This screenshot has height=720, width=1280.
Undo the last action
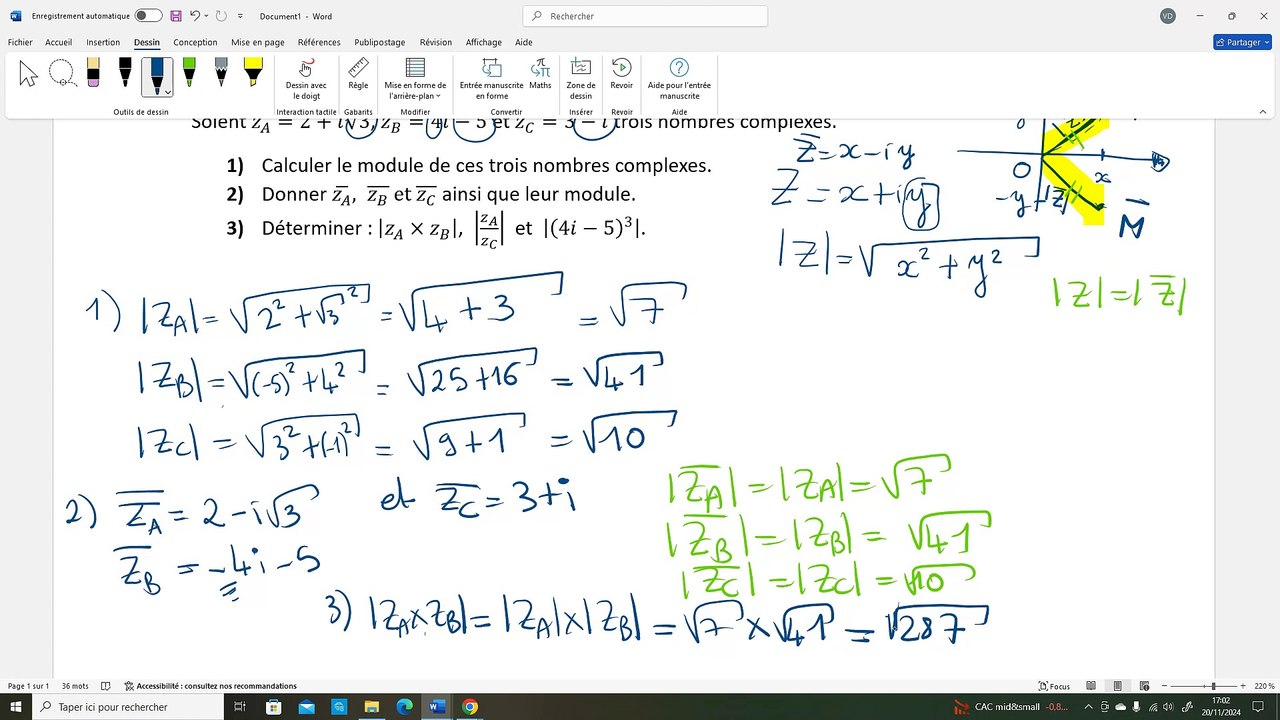point(196,16)
